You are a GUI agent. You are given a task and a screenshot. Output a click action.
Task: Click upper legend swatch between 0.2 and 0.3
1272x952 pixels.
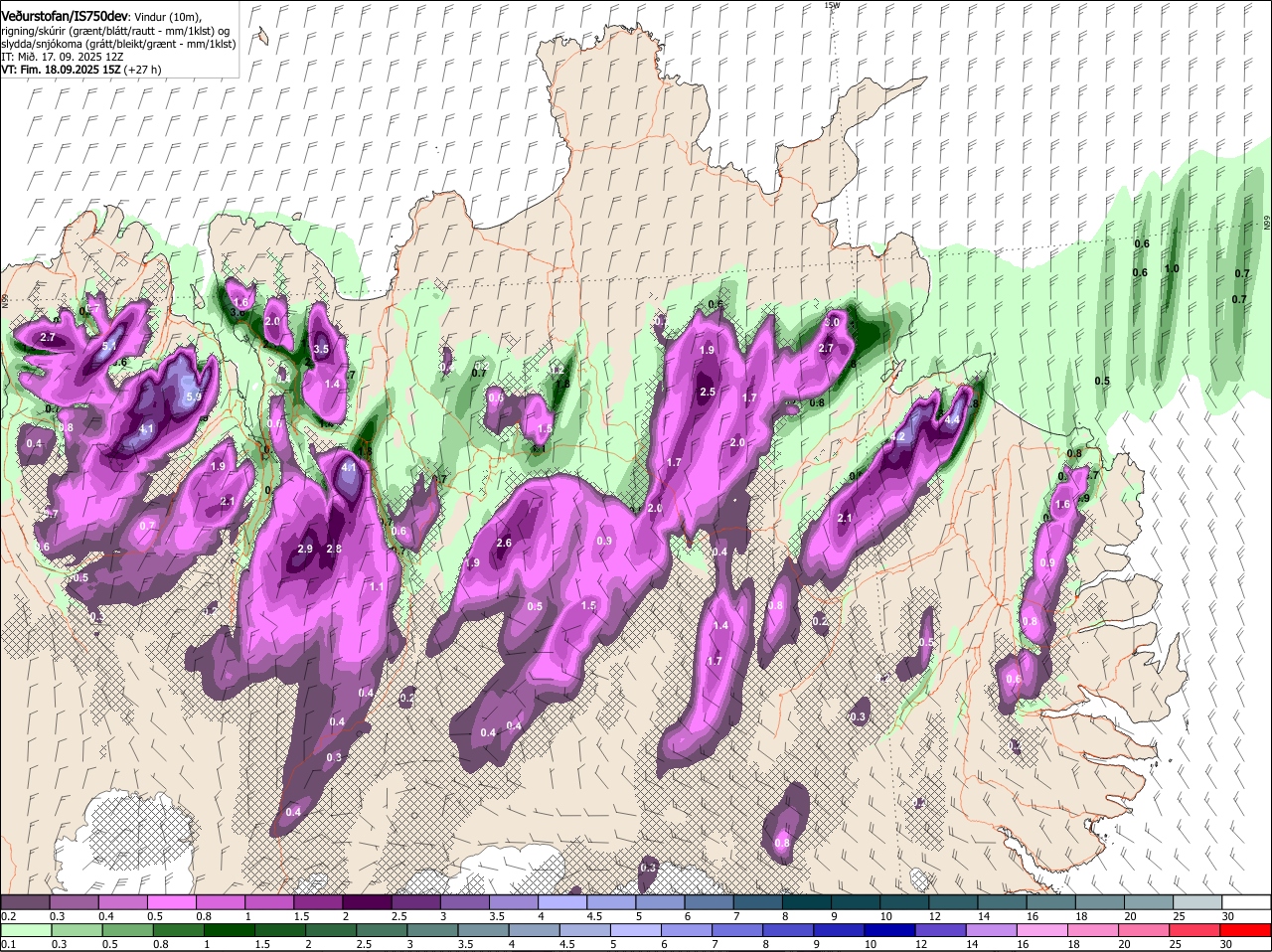(25, 901)
